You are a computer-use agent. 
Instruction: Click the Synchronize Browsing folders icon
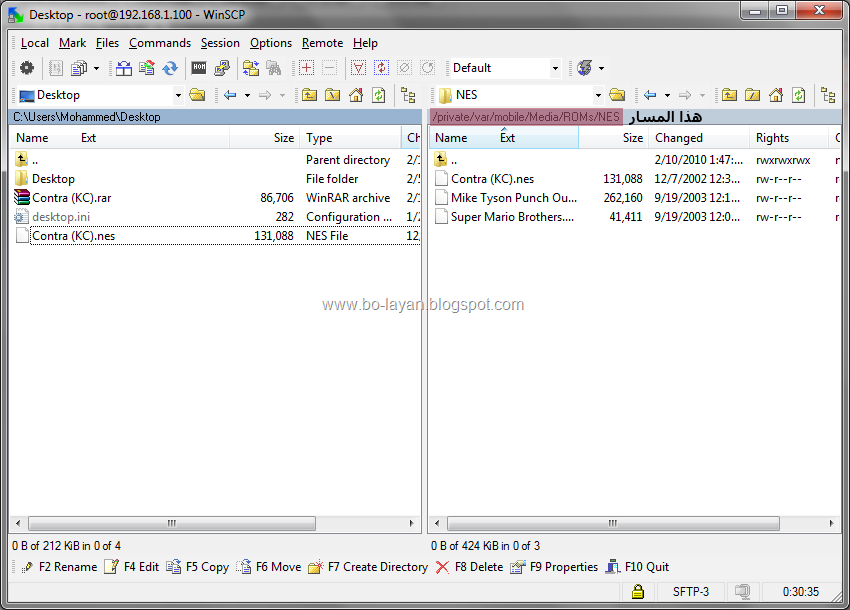tap(250, 68)
